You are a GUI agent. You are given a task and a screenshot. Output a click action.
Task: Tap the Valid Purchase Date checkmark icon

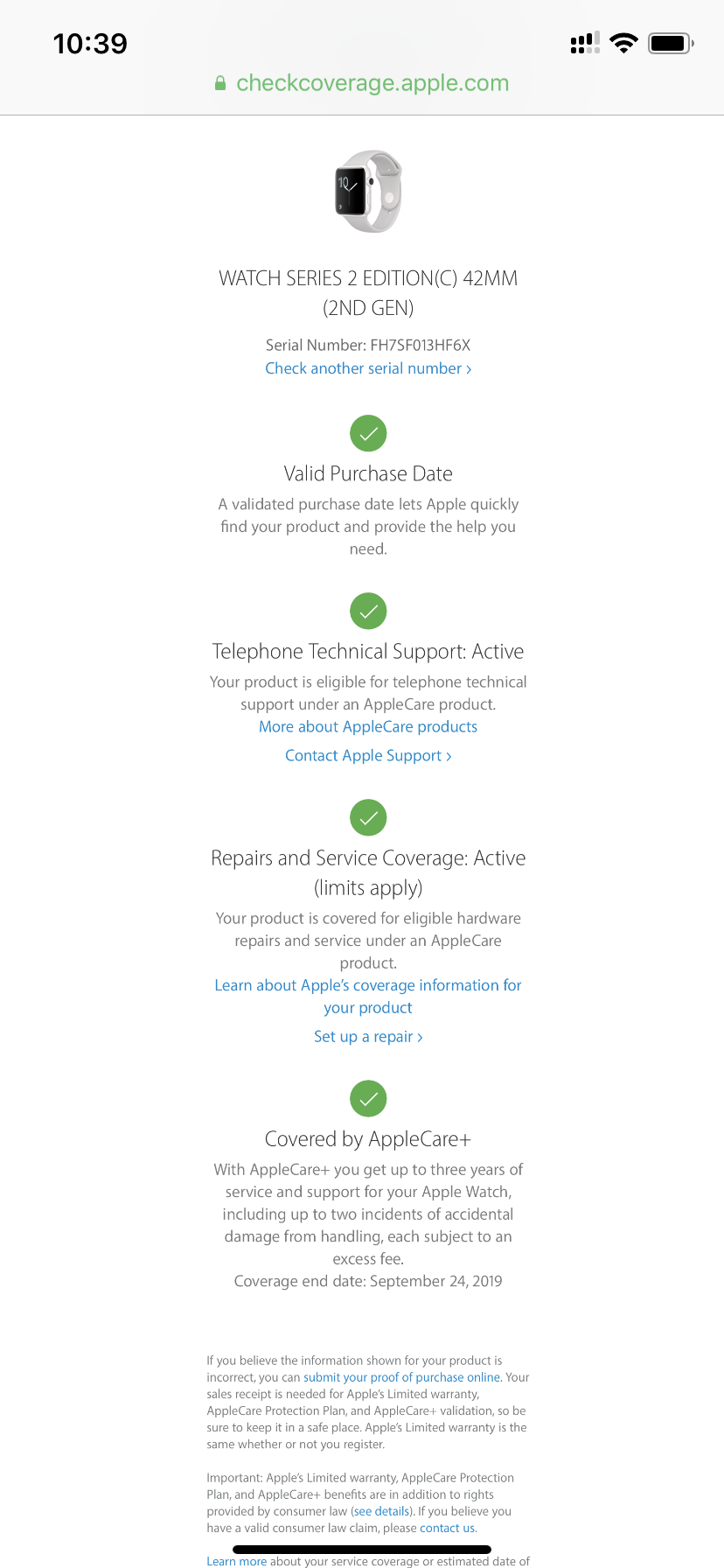coord(368,433)
